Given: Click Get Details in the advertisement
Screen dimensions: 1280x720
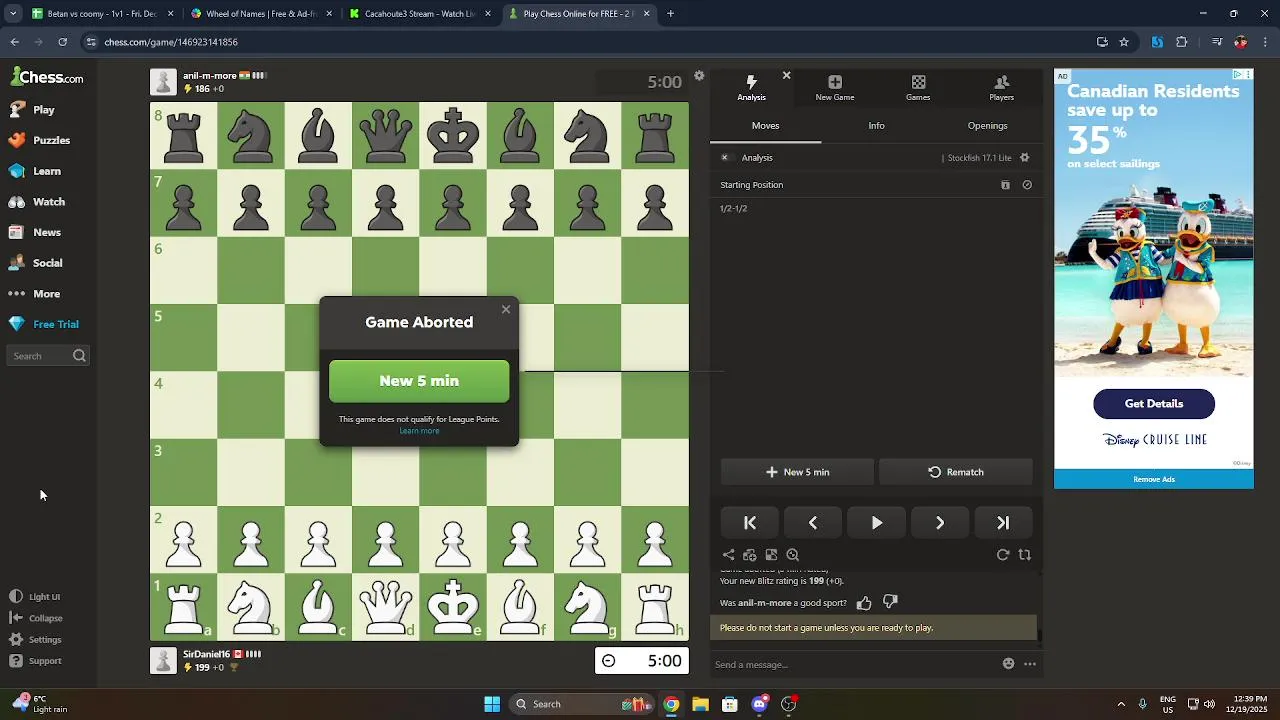Looking at the screenshot, I should pos(1154,404).
